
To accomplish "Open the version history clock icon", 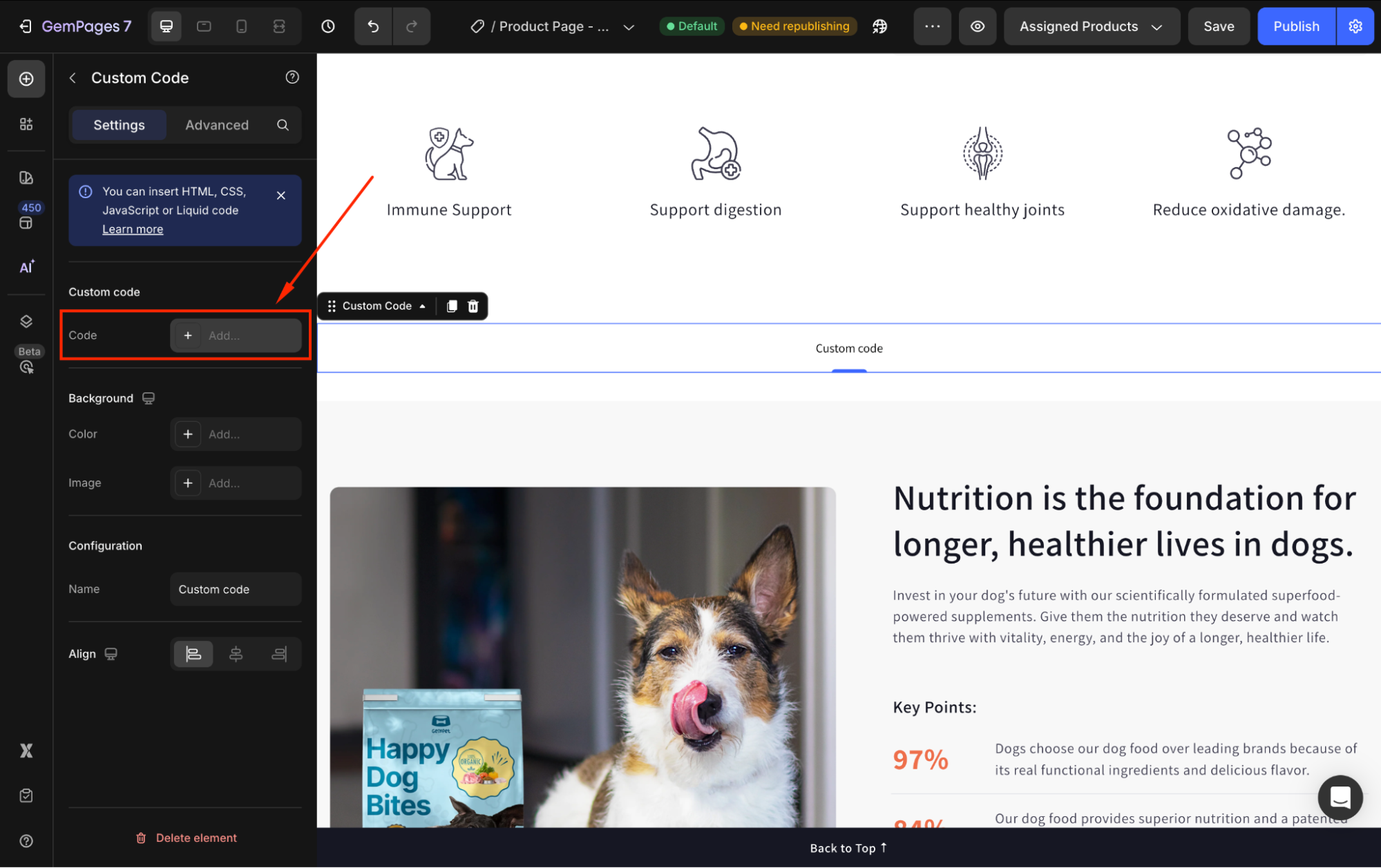I will click(x=328, y=26).
